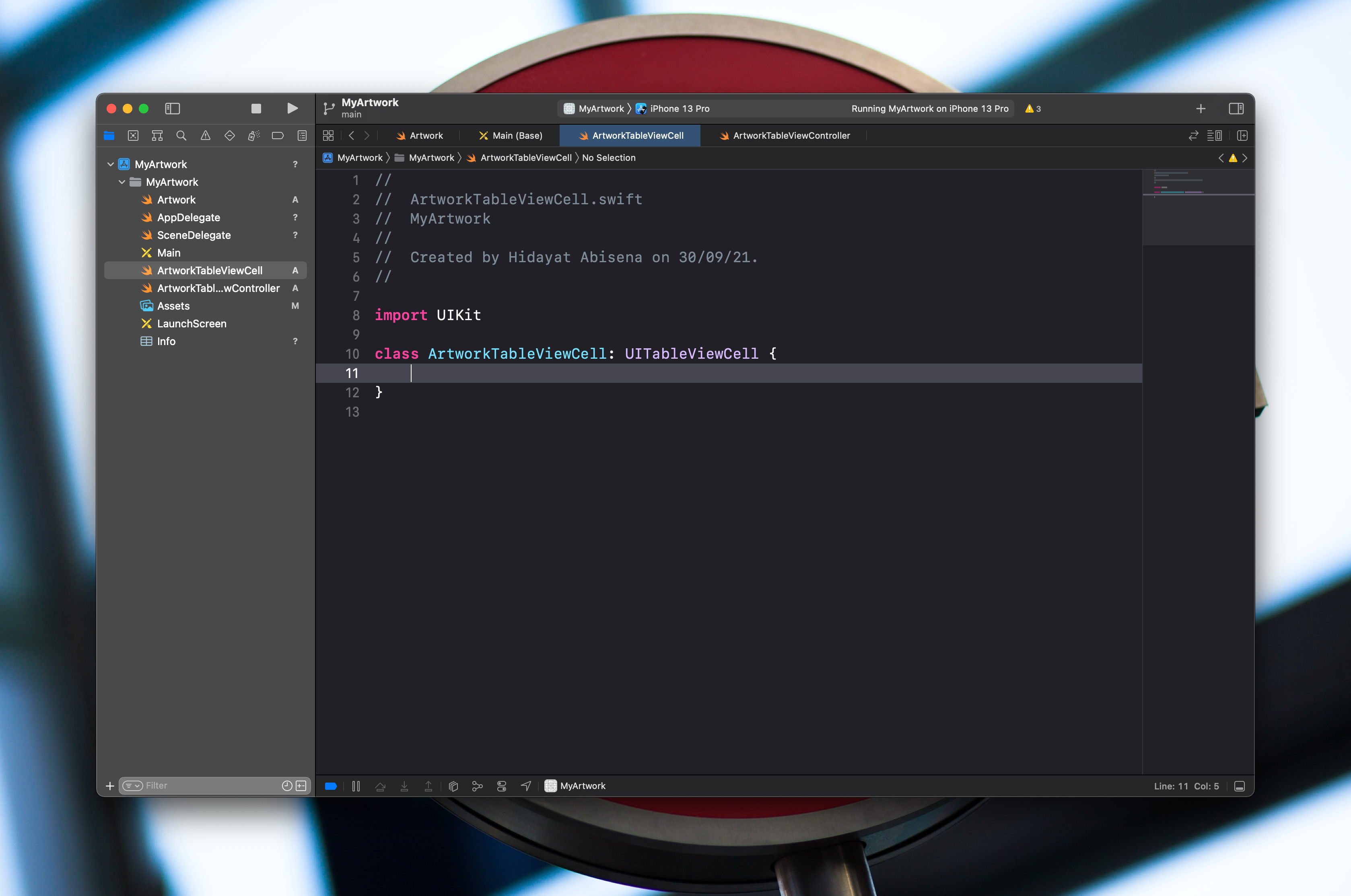Switch to the Main (Base) tab
Screen dimensions: 1351x896
coord(510,136)
